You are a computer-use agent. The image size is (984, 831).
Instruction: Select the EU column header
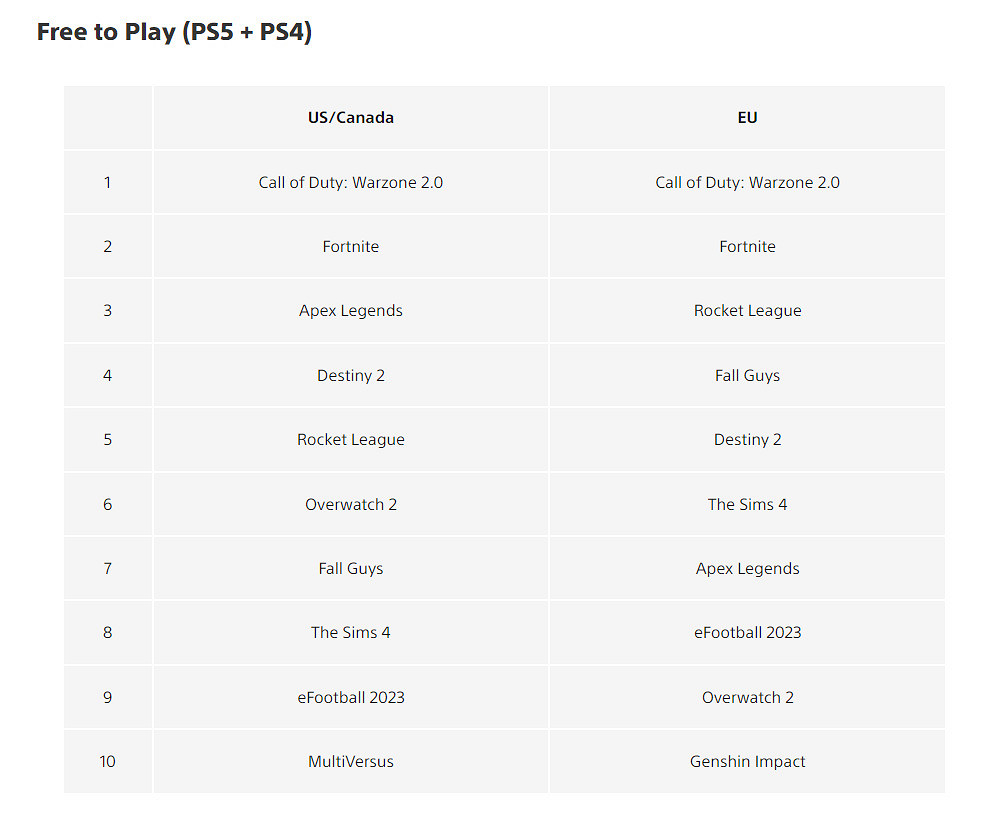(747, 118)
